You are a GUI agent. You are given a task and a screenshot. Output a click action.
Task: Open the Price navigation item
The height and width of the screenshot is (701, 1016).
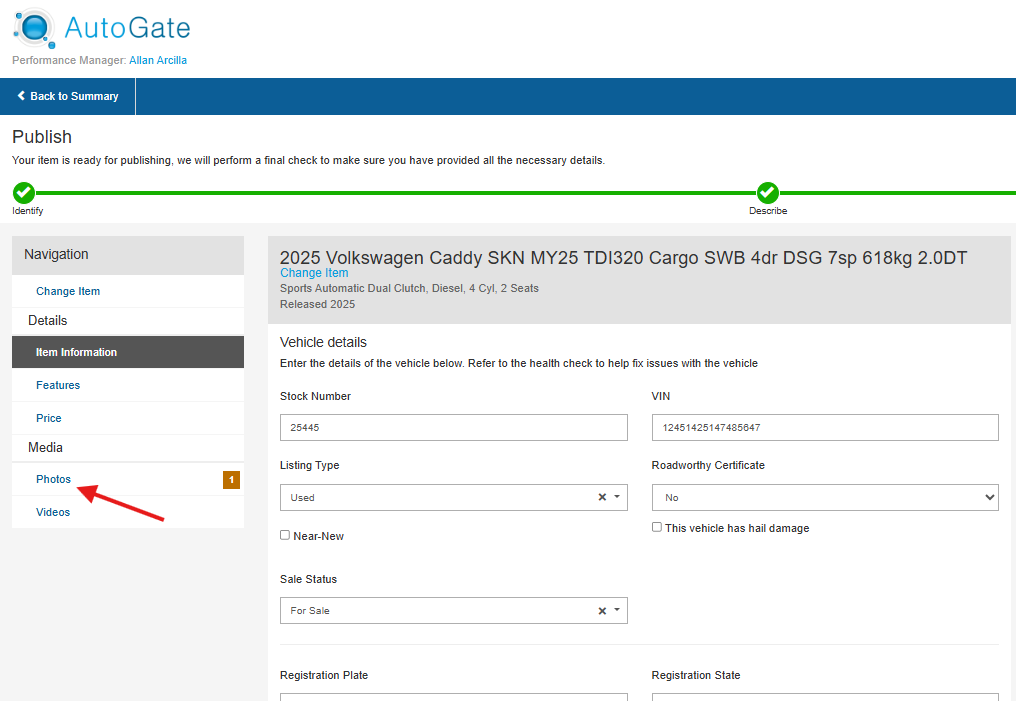49,418
